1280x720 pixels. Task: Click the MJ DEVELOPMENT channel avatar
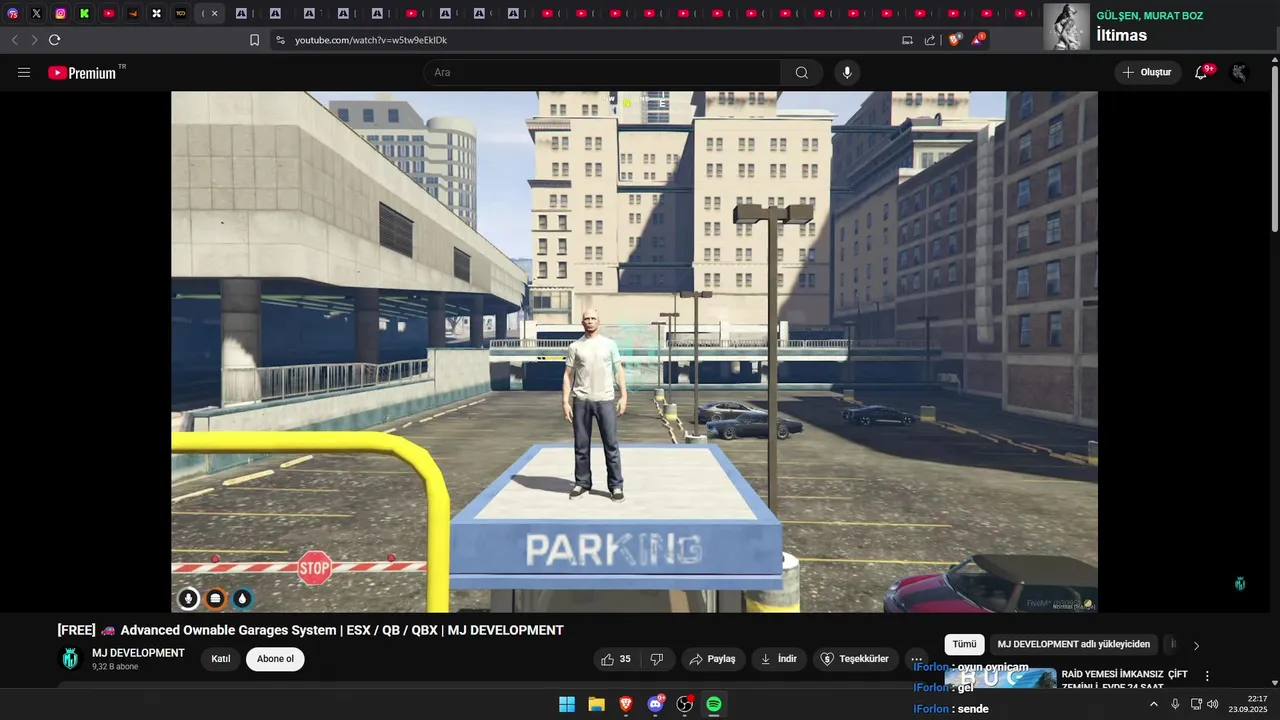click(x=70, y=659)
